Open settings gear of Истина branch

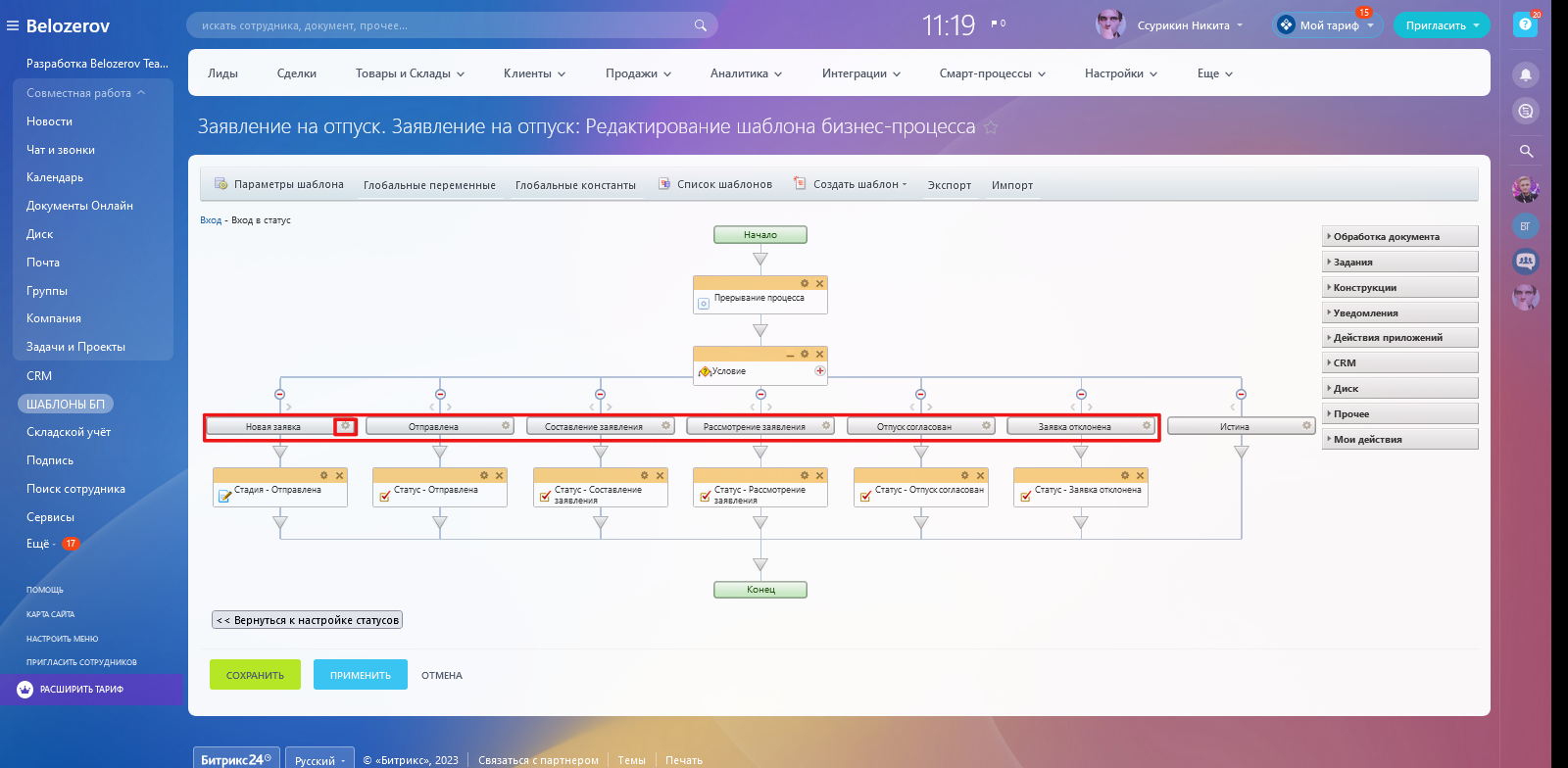[1306, 426]
